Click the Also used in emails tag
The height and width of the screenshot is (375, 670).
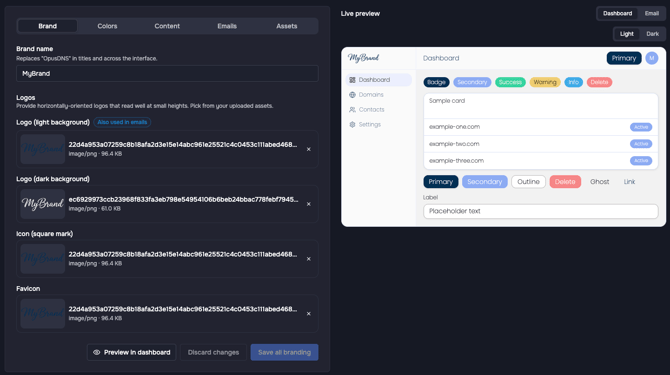pos(122,122)
